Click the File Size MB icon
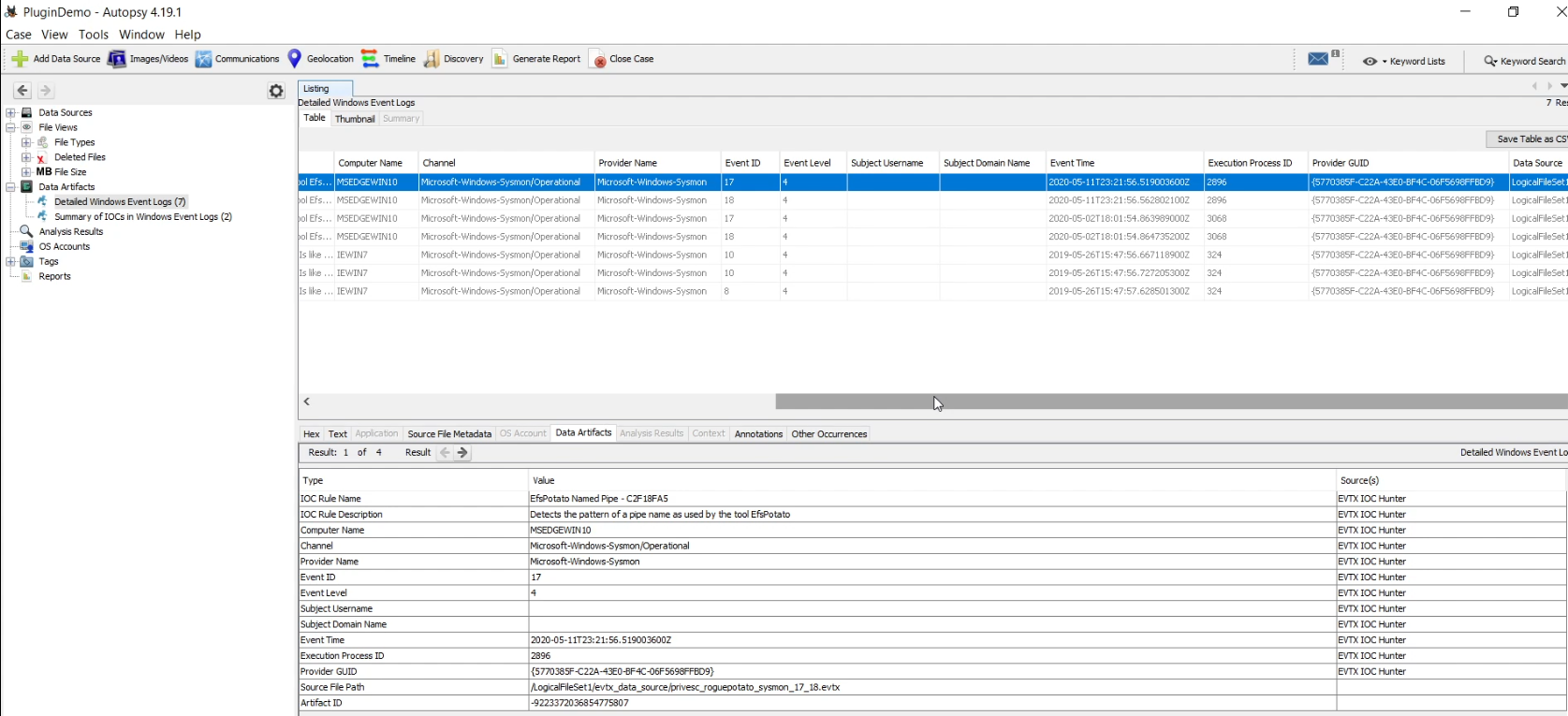This screenshot has height=716, width=1568. [43, 172]
